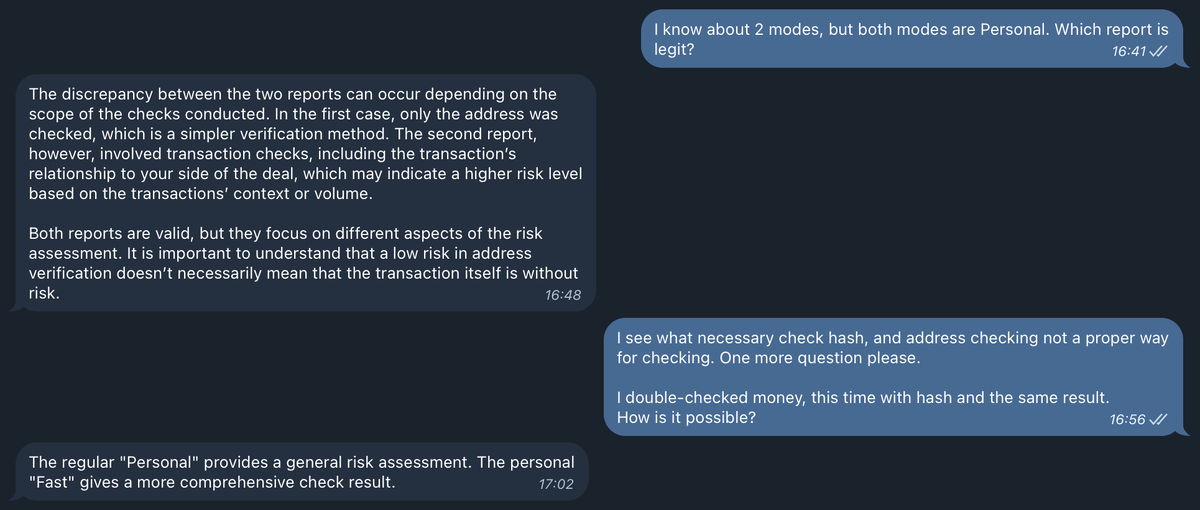Click the 17:02 message timestamp
The height and width of the screenshot is (510, 1200).
pyautogui.click(x=555, y=485)
